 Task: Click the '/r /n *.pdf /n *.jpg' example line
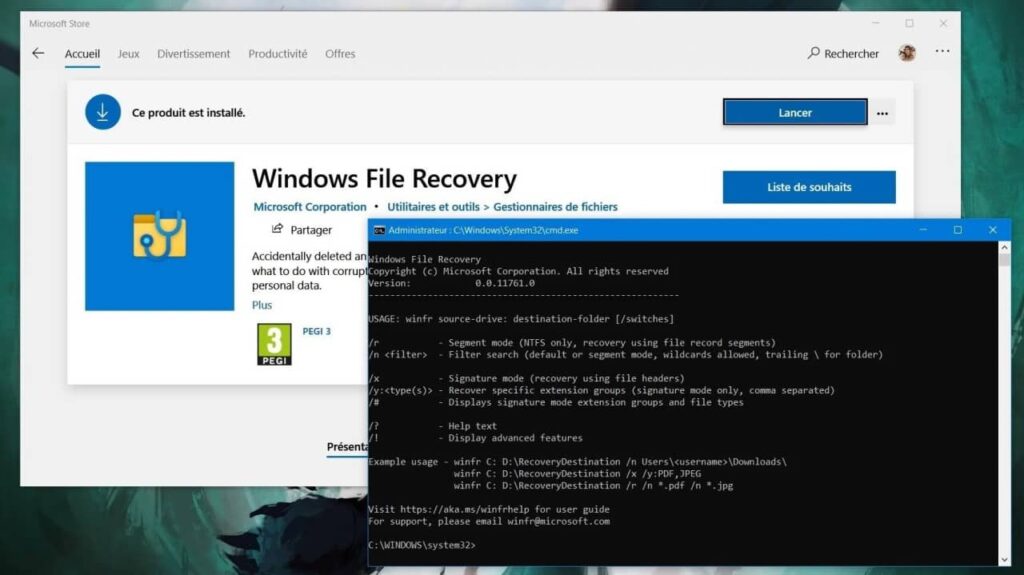pyautogui.click(x=594, y=485)
